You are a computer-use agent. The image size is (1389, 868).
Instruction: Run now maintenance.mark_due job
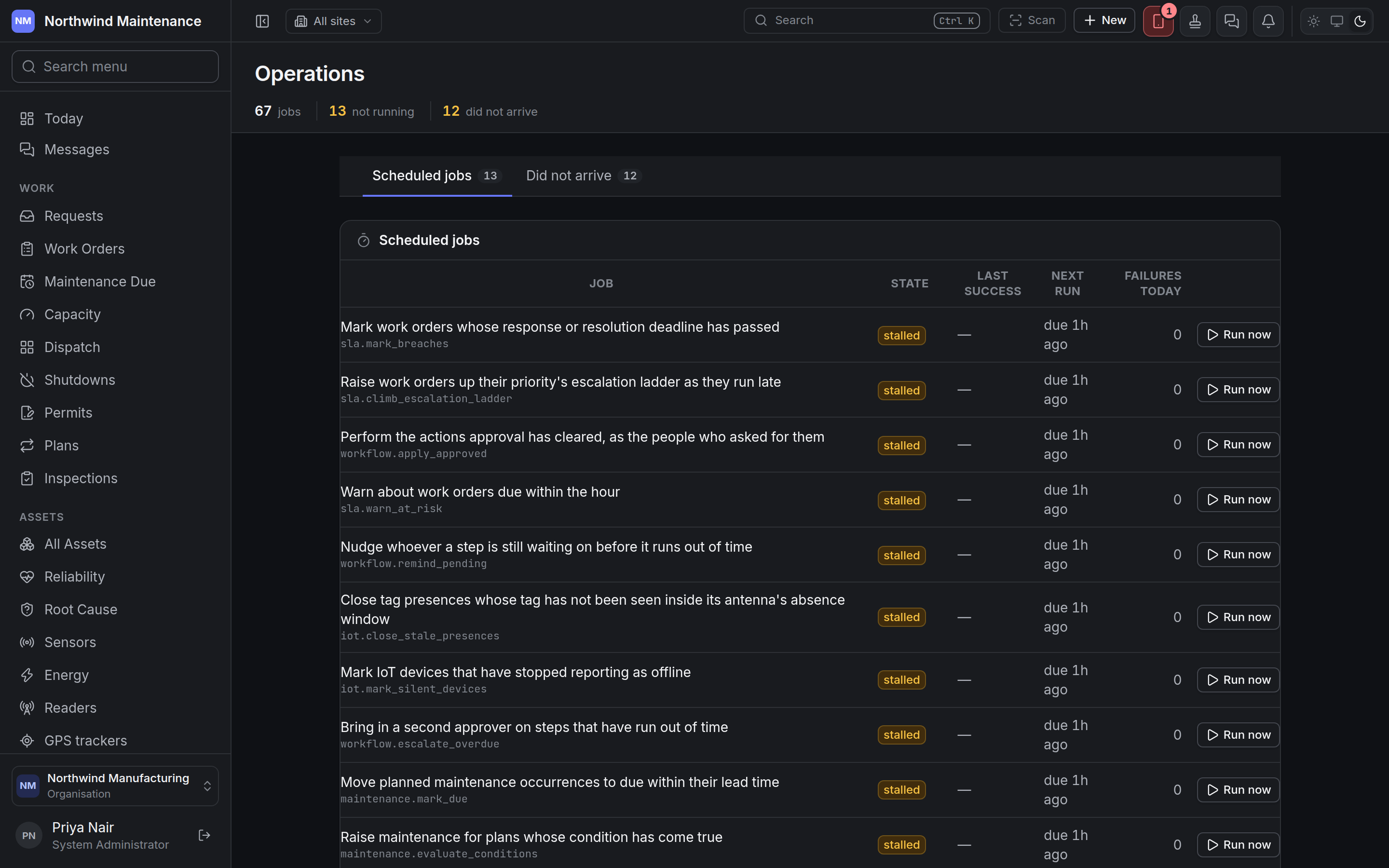tap(1238, 790)
